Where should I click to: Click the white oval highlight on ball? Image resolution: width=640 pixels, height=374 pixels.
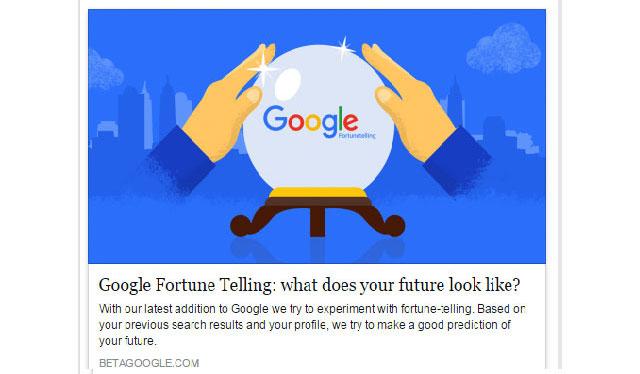[x=287, y=84]
